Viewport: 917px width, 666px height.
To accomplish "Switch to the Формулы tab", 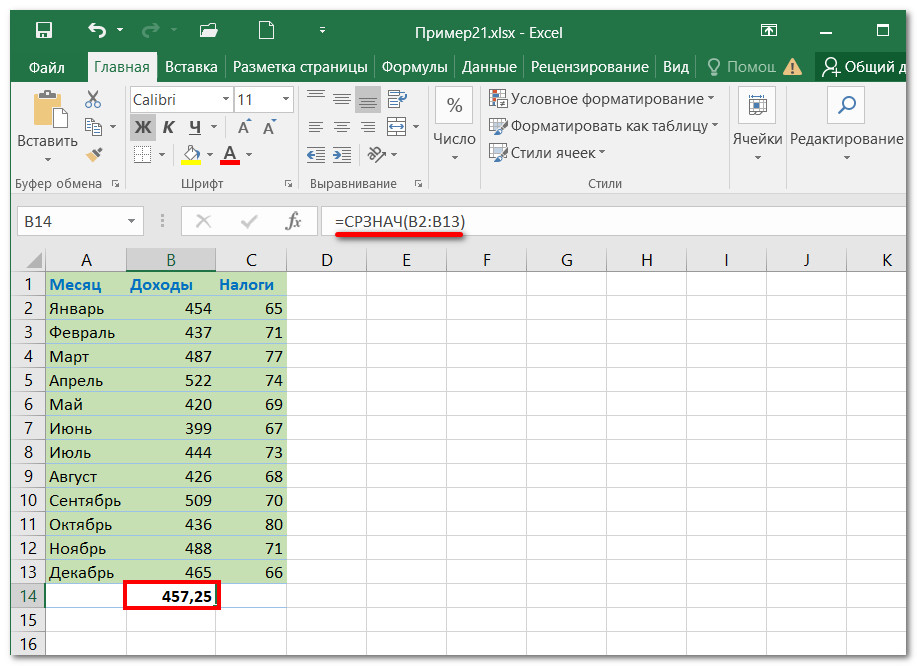I will [415, 67].
